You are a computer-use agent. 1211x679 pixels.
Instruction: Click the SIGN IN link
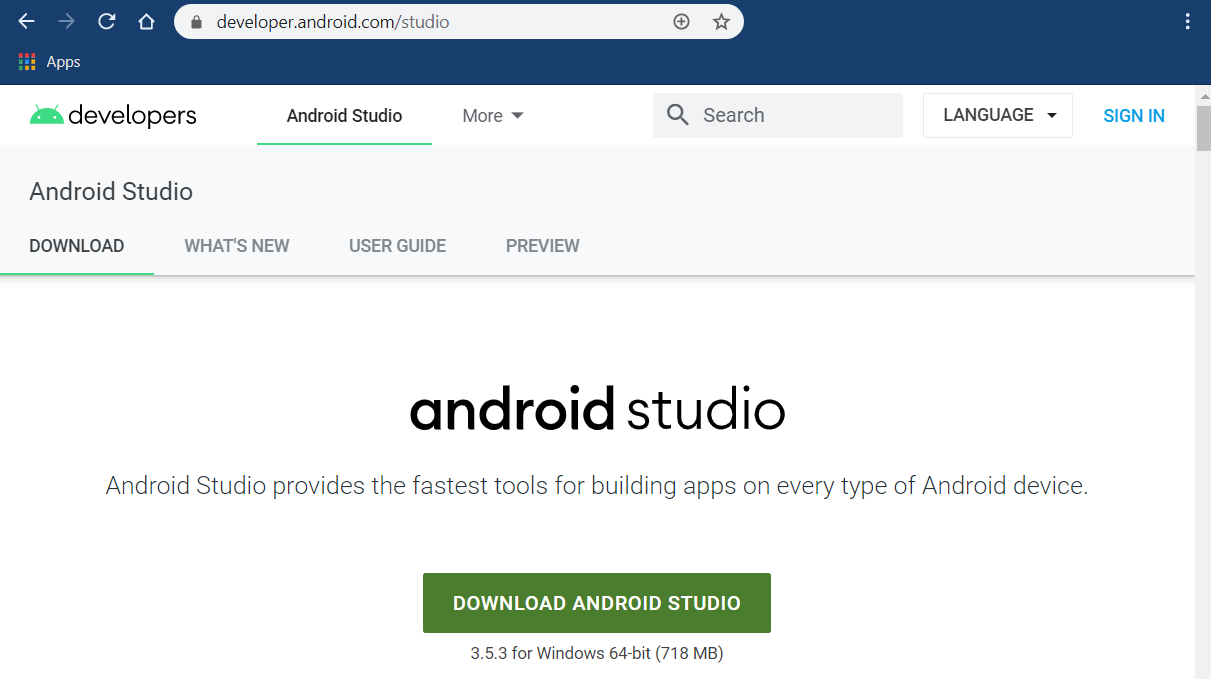(1134, 116)
